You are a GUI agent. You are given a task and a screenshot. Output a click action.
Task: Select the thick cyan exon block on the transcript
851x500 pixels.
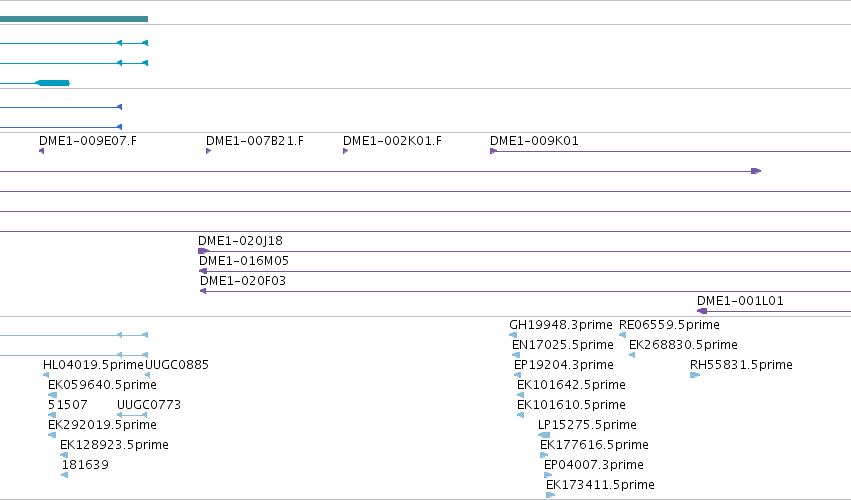point(53,83)
